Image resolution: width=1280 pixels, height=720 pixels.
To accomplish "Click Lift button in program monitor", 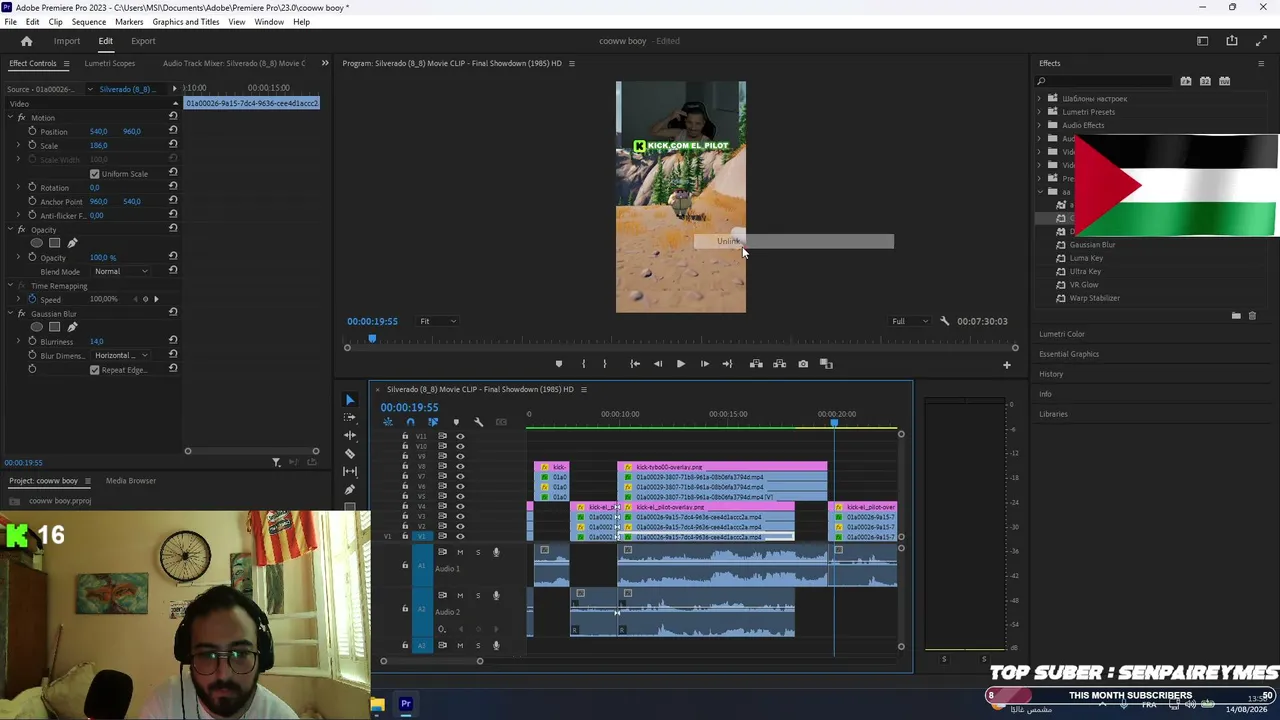I will [x=756, y=364].
